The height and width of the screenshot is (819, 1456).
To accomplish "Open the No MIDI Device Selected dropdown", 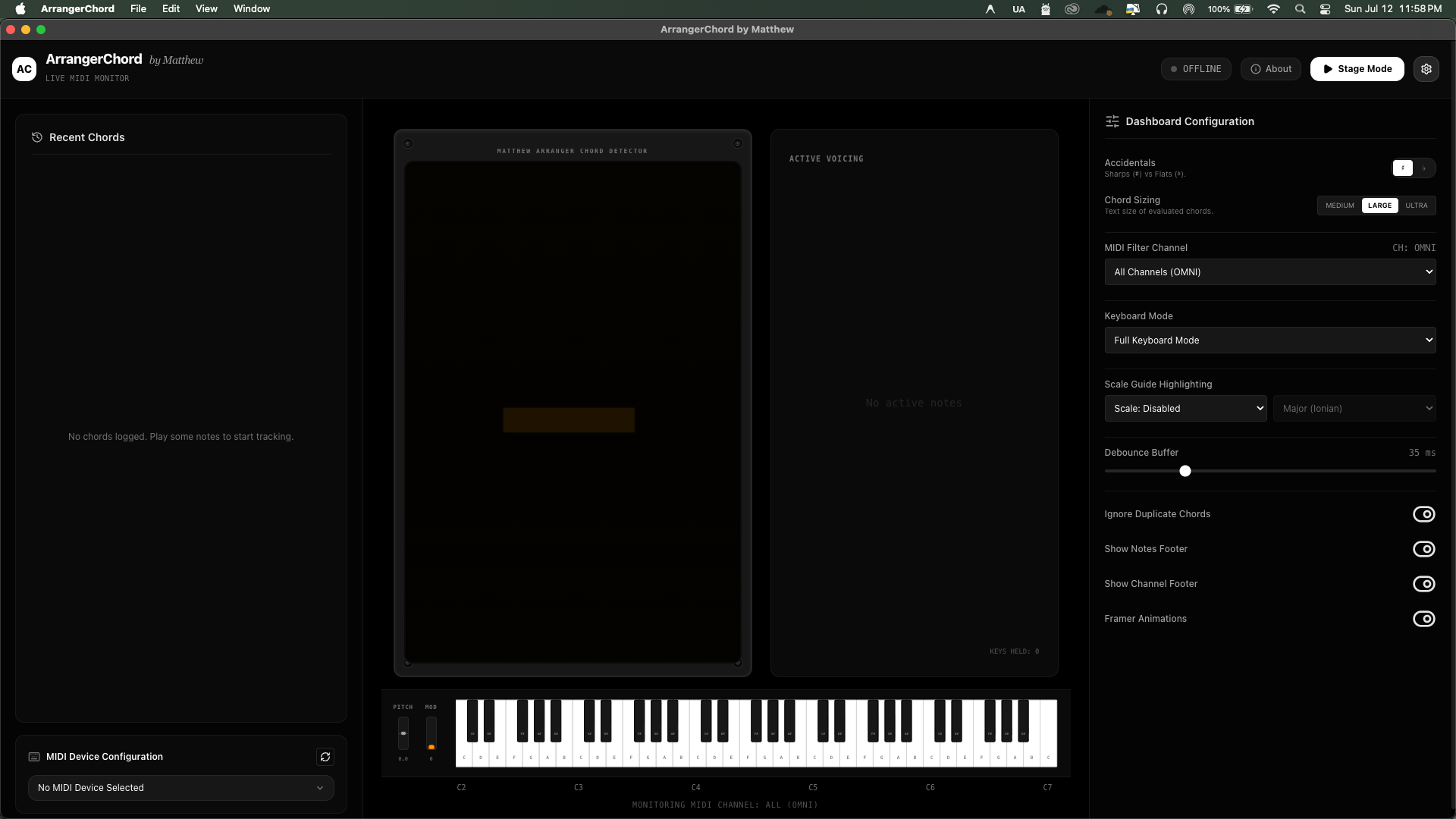I will 181,788.
